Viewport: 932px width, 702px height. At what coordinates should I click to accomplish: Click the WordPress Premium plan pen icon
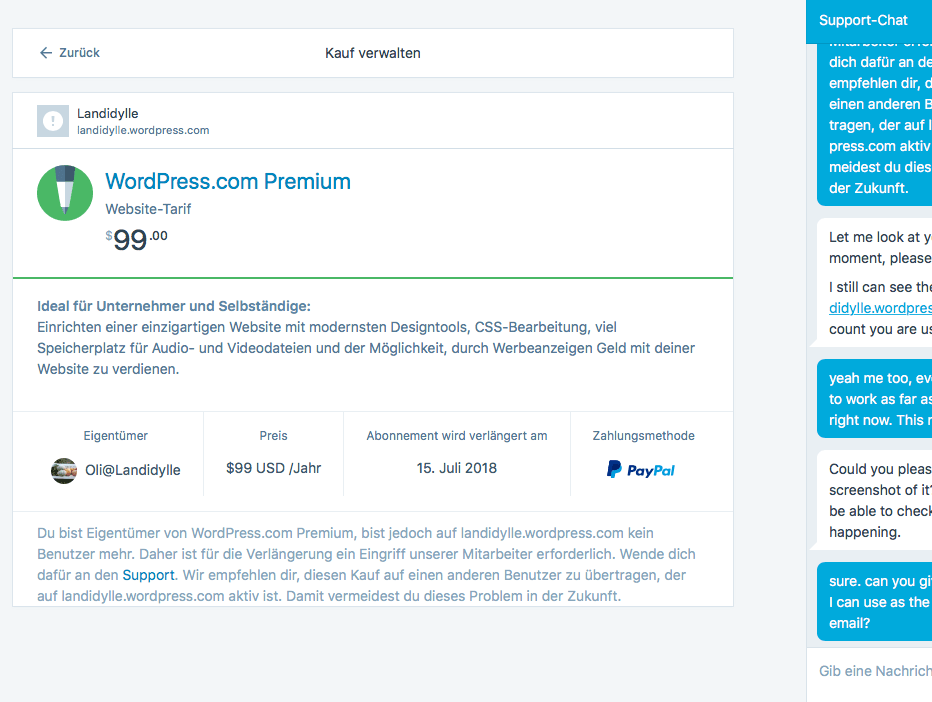pos(65,192)
